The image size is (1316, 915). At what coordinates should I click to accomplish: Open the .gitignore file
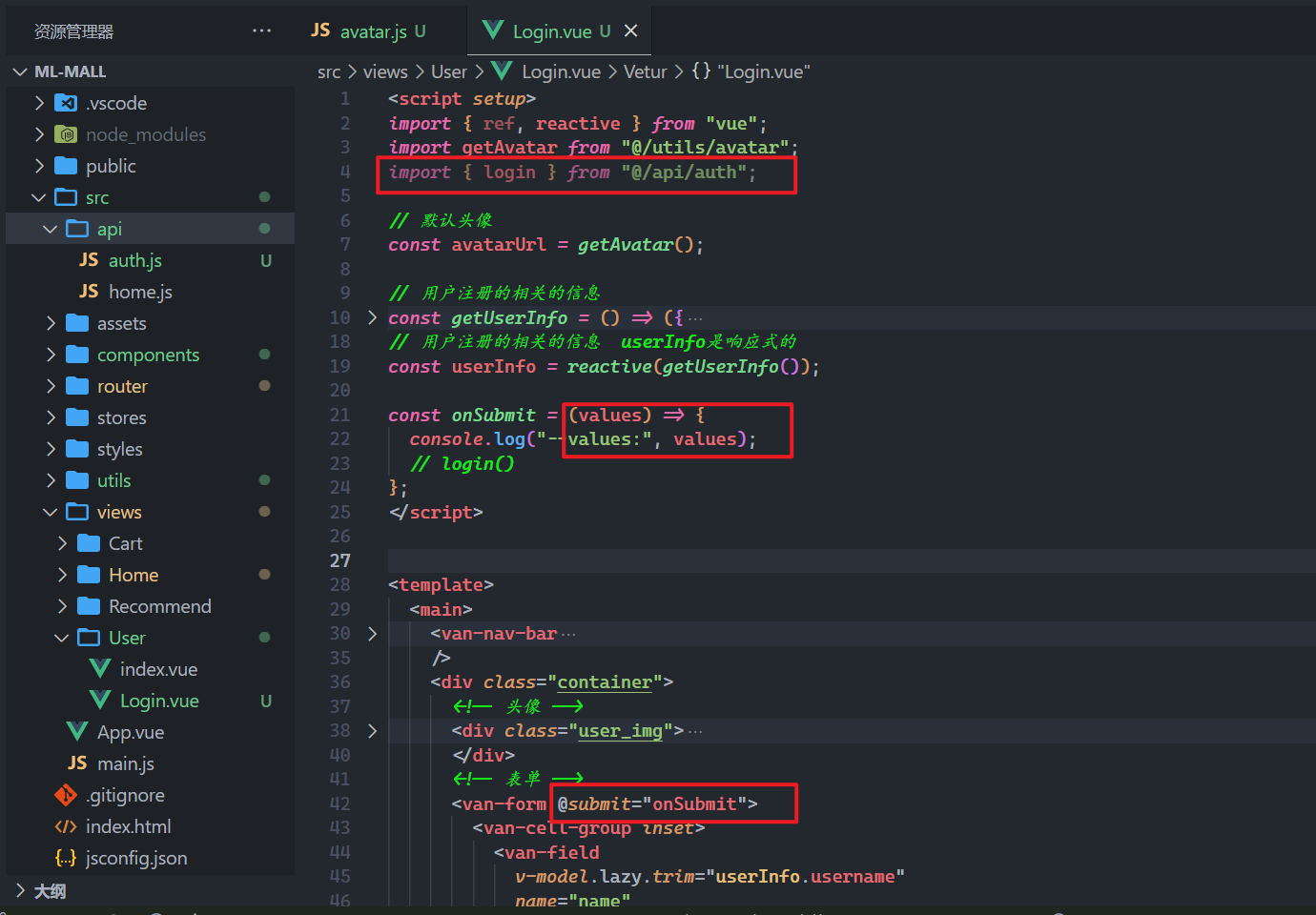point(125,795)
